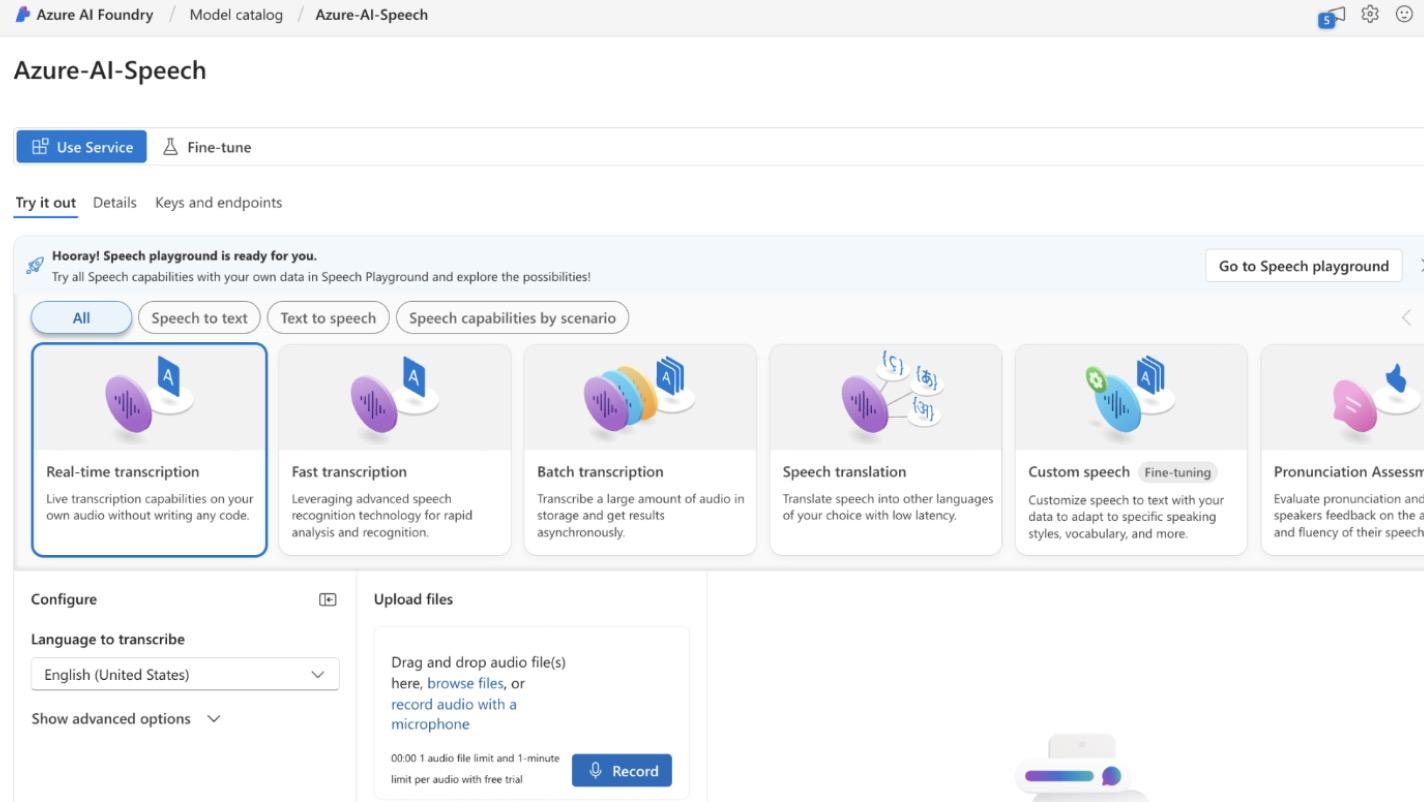Select the Custom speech fine-tuning card
The image size is (1424, 802).
click(x=1130, y=448)
